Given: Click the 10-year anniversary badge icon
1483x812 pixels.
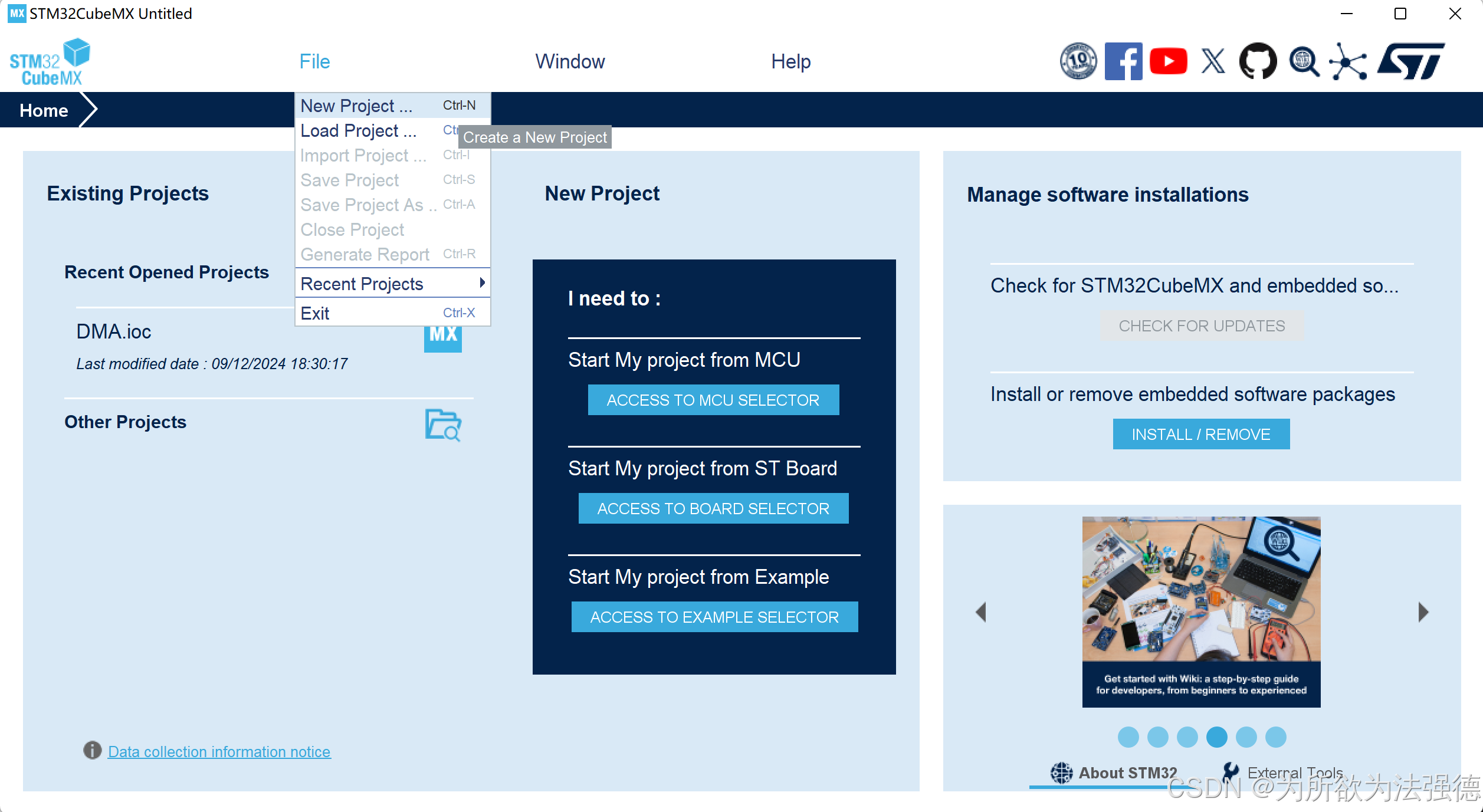Looking at the screenshot, I should [1078, 61].
